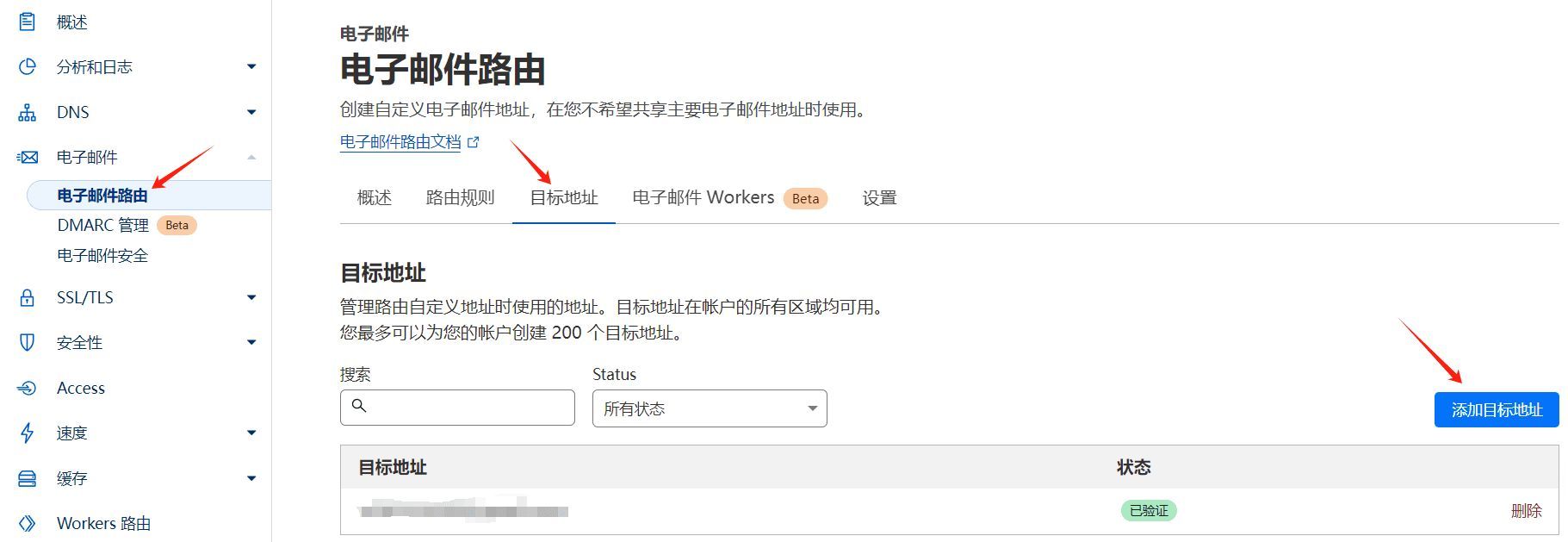Click the 添加目标地址 button
This screenshot has height=542, width=1568.
(1497, 409)
